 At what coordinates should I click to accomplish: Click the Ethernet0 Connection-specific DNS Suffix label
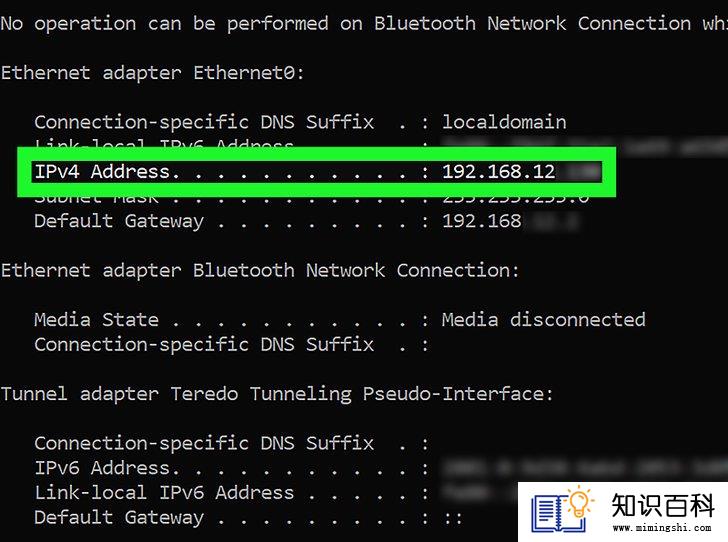(204, 123)
